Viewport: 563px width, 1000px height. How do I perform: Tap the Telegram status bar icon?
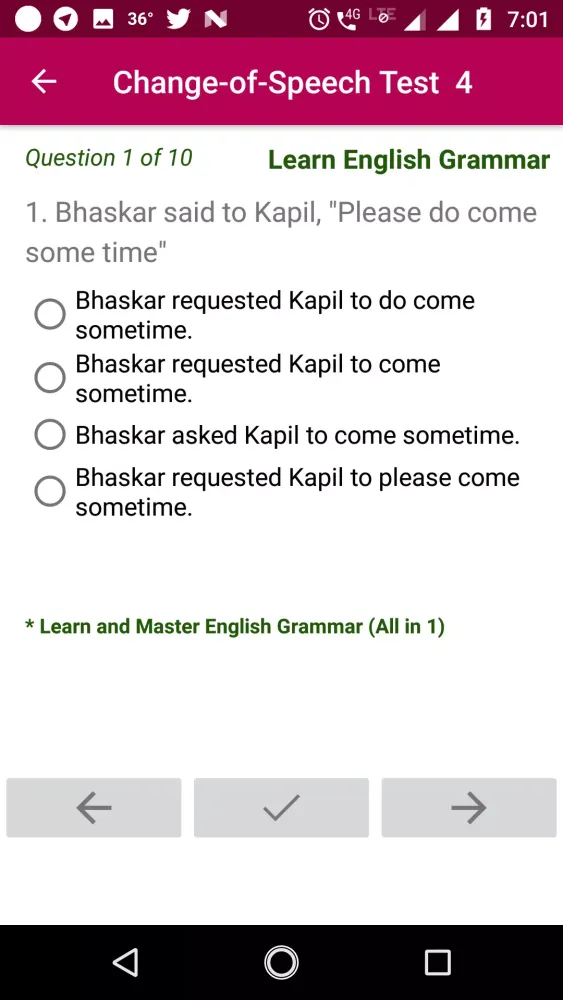pyautogui.click(x=66, y=20)
